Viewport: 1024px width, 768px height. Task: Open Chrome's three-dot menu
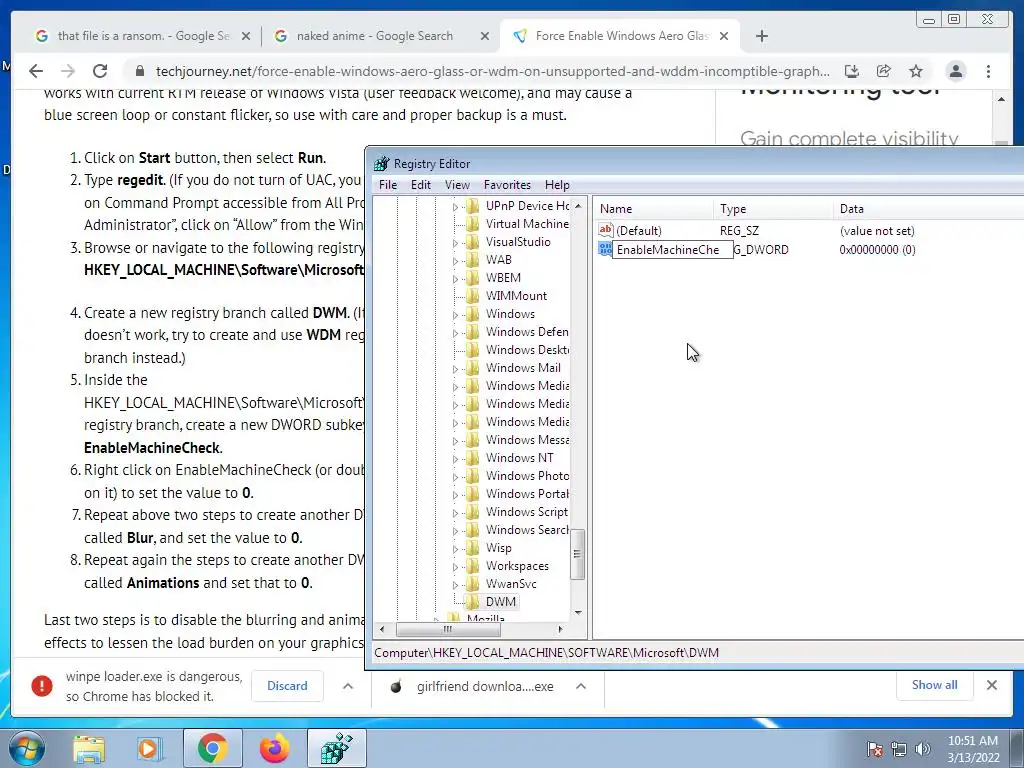click(x=988, y=71)
